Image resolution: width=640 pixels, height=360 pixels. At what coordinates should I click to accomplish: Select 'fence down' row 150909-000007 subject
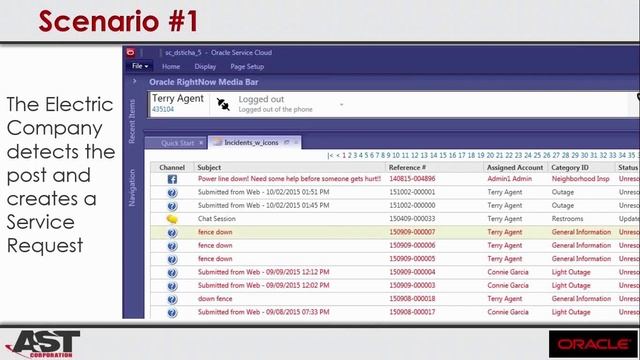tap(215, 232)
